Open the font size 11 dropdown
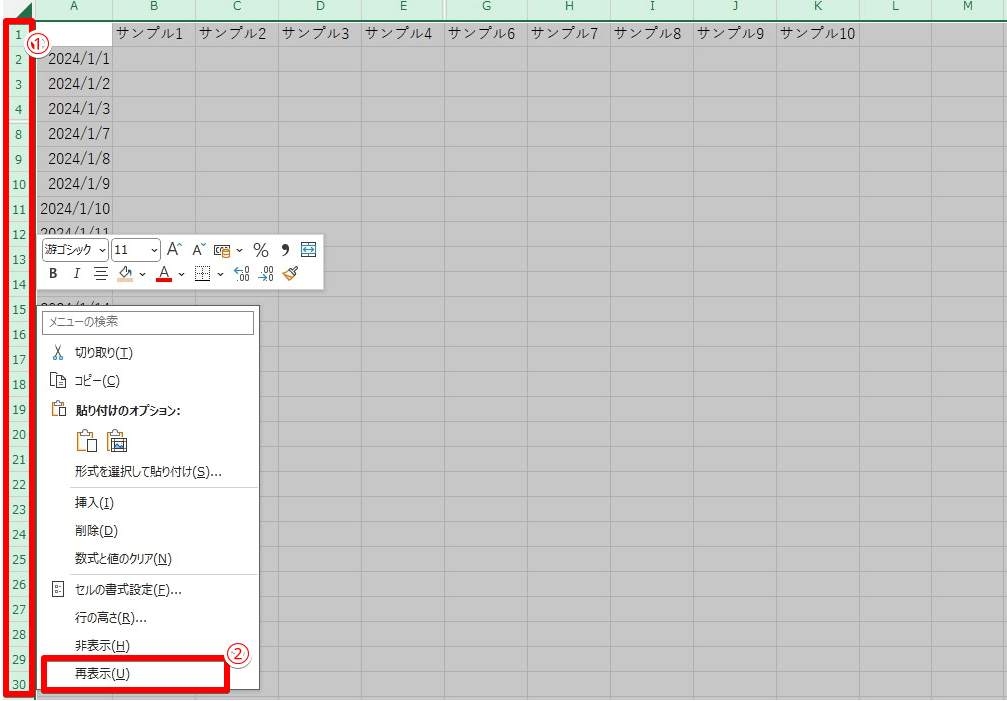Image resolution: width=1007 pixels, height=701 pixels. (x=154, y=250)
